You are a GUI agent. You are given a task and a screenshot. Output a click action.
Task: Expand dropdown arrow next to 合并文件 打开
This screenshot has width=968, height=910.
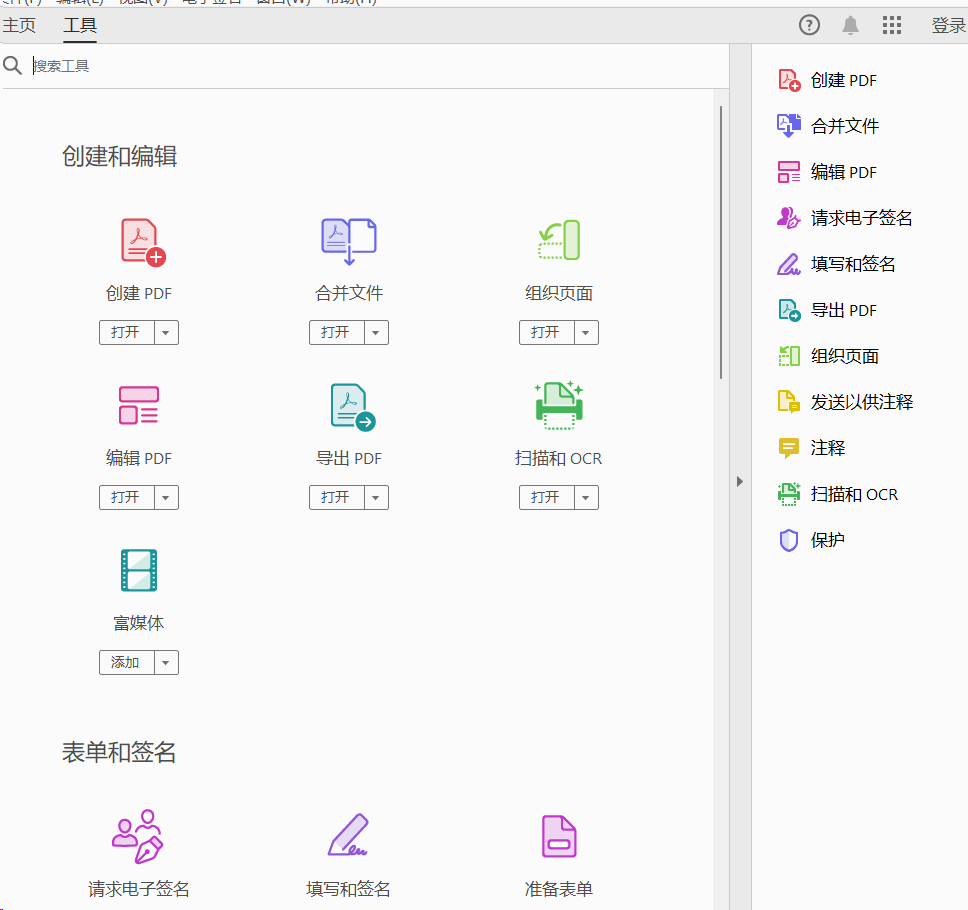[x=376, y=333]
